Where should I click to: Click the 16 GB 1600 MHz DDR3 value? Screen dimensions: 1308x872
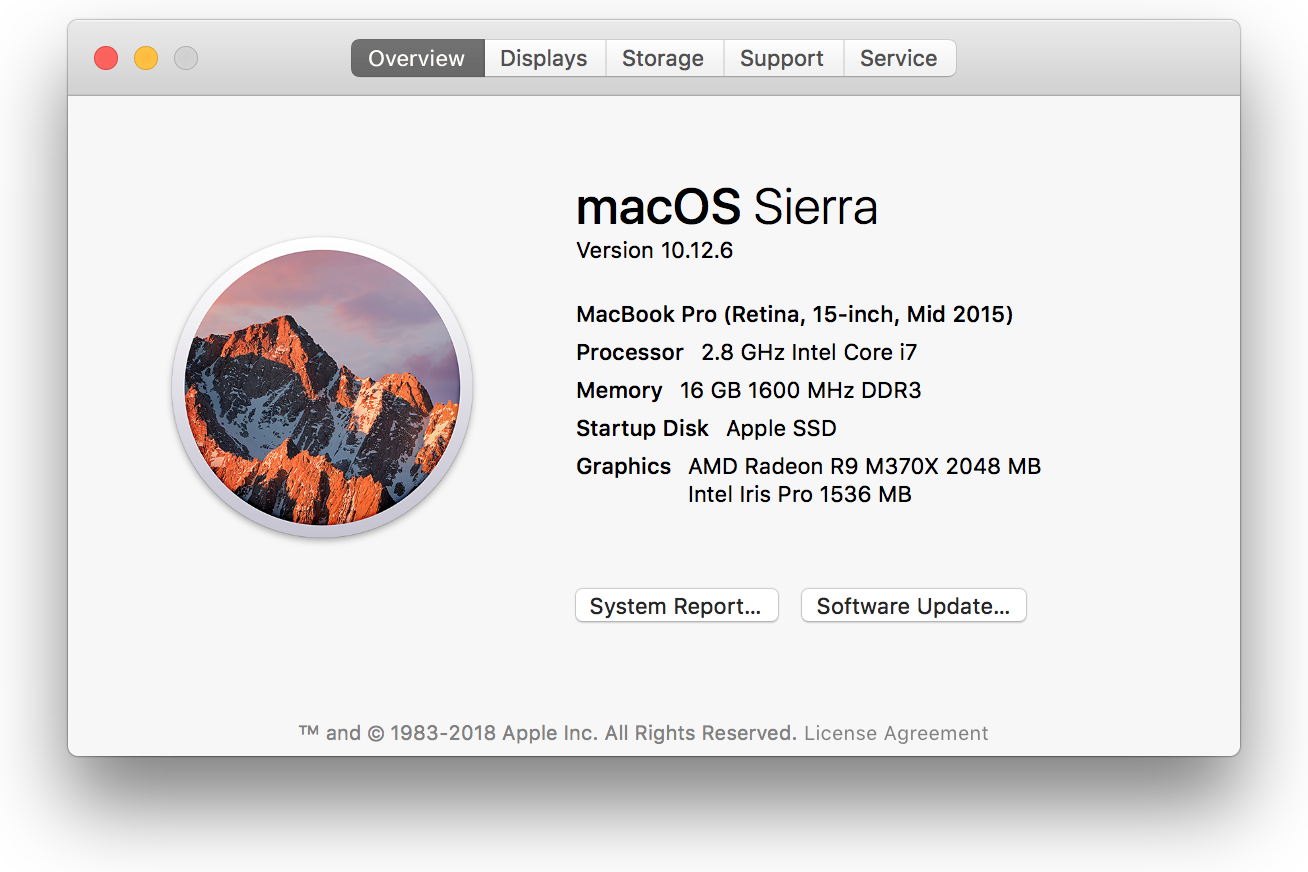click(800, 390)
